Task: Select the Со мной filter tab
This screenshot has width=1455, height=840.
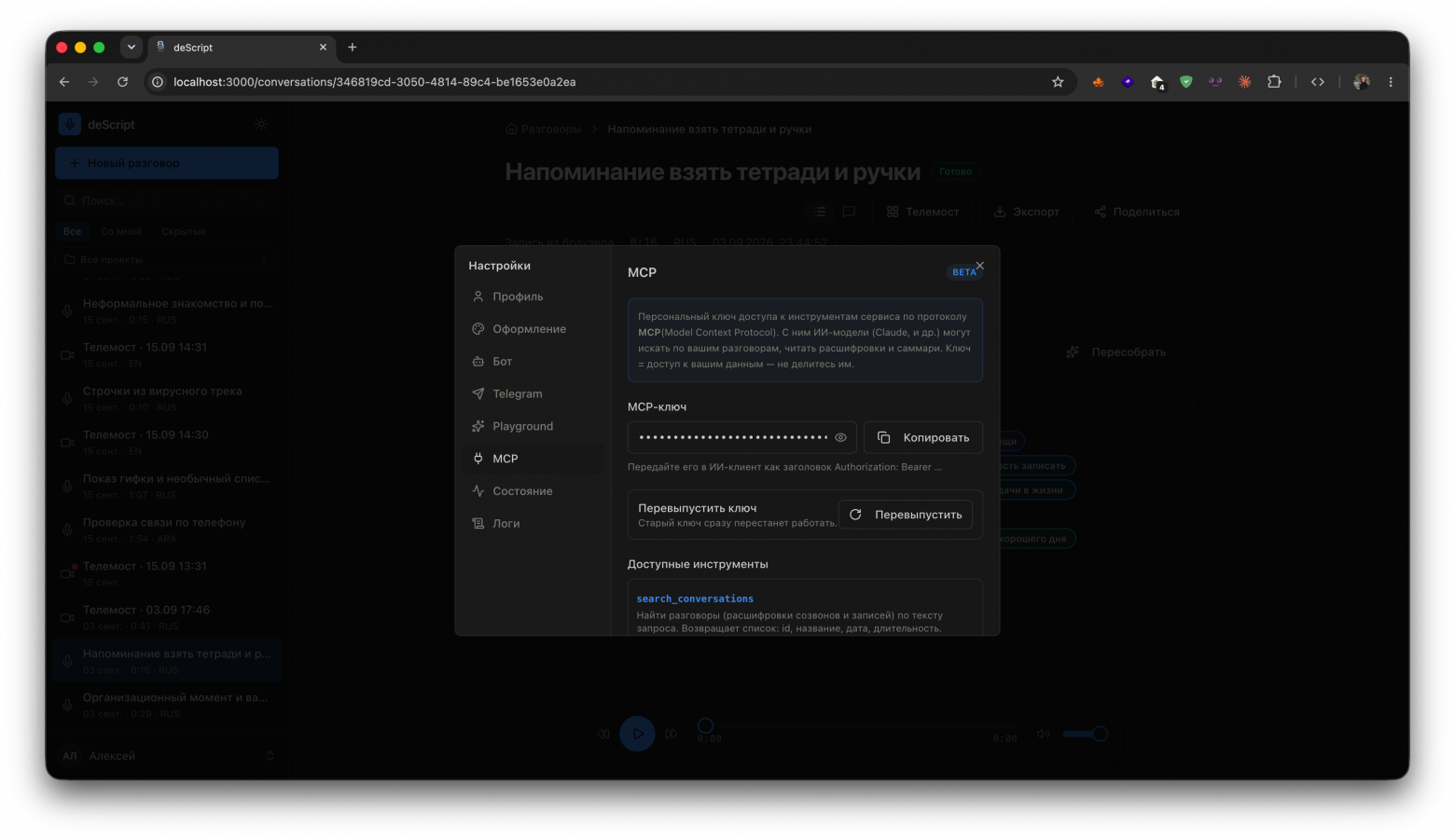Action: pyautogui.click(x=121, y=231)
